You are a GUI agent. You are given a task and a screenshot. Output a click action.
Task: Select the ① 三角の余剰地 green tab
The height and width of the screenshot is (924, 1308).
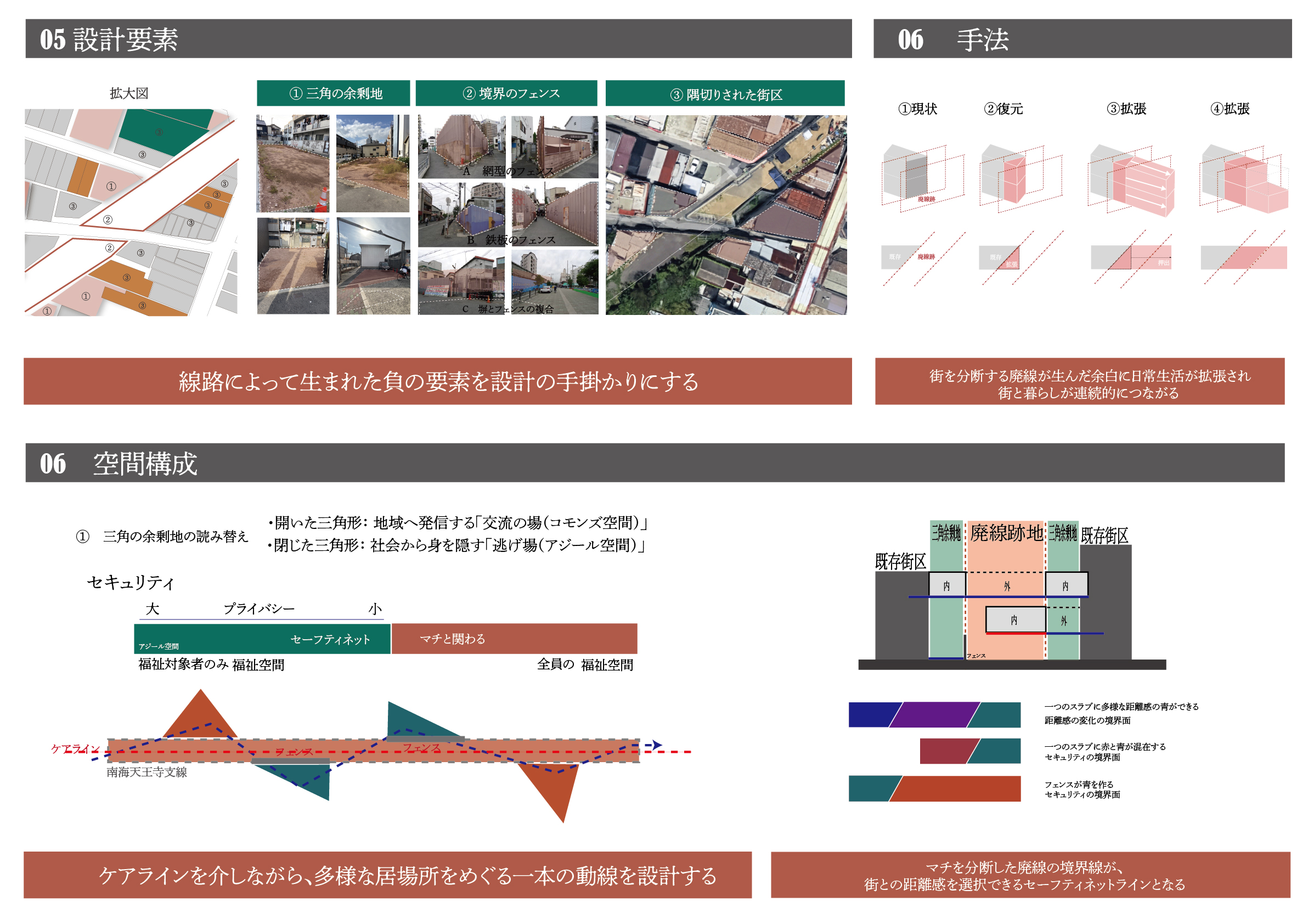[333, 93]
